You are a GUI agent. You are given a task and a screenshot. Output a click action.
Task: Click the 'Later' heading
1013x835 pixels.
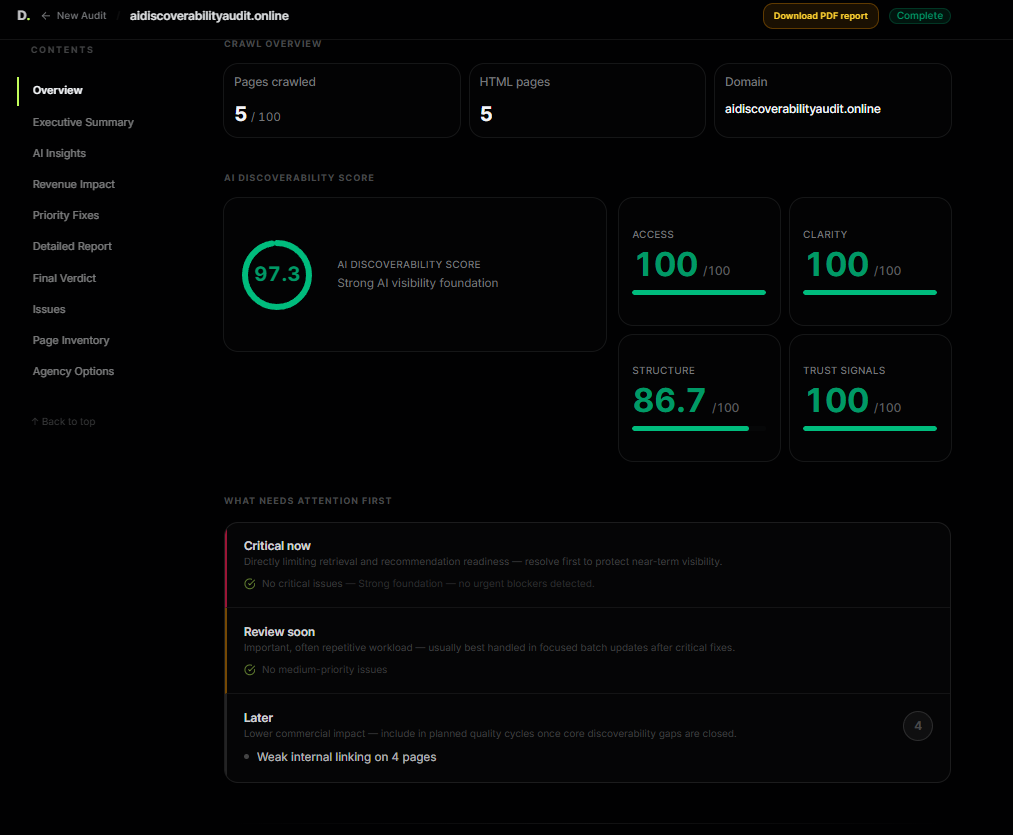click(x=258, y=718)
